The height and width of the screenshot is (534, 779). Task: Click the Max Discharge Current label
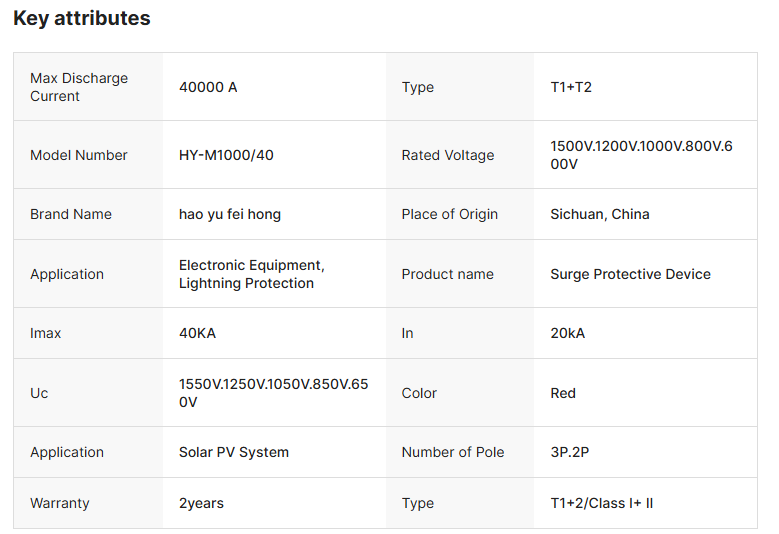coord(79,87)
